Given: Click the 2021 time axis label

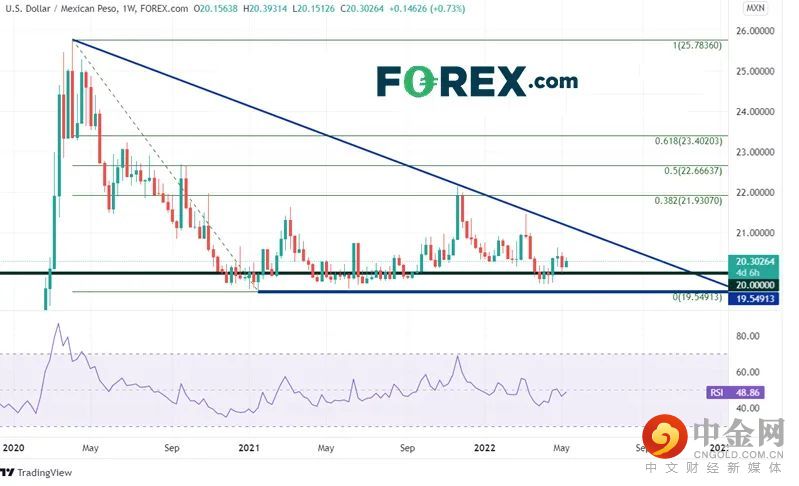Looking at the screenshot, I should [249, 448].
